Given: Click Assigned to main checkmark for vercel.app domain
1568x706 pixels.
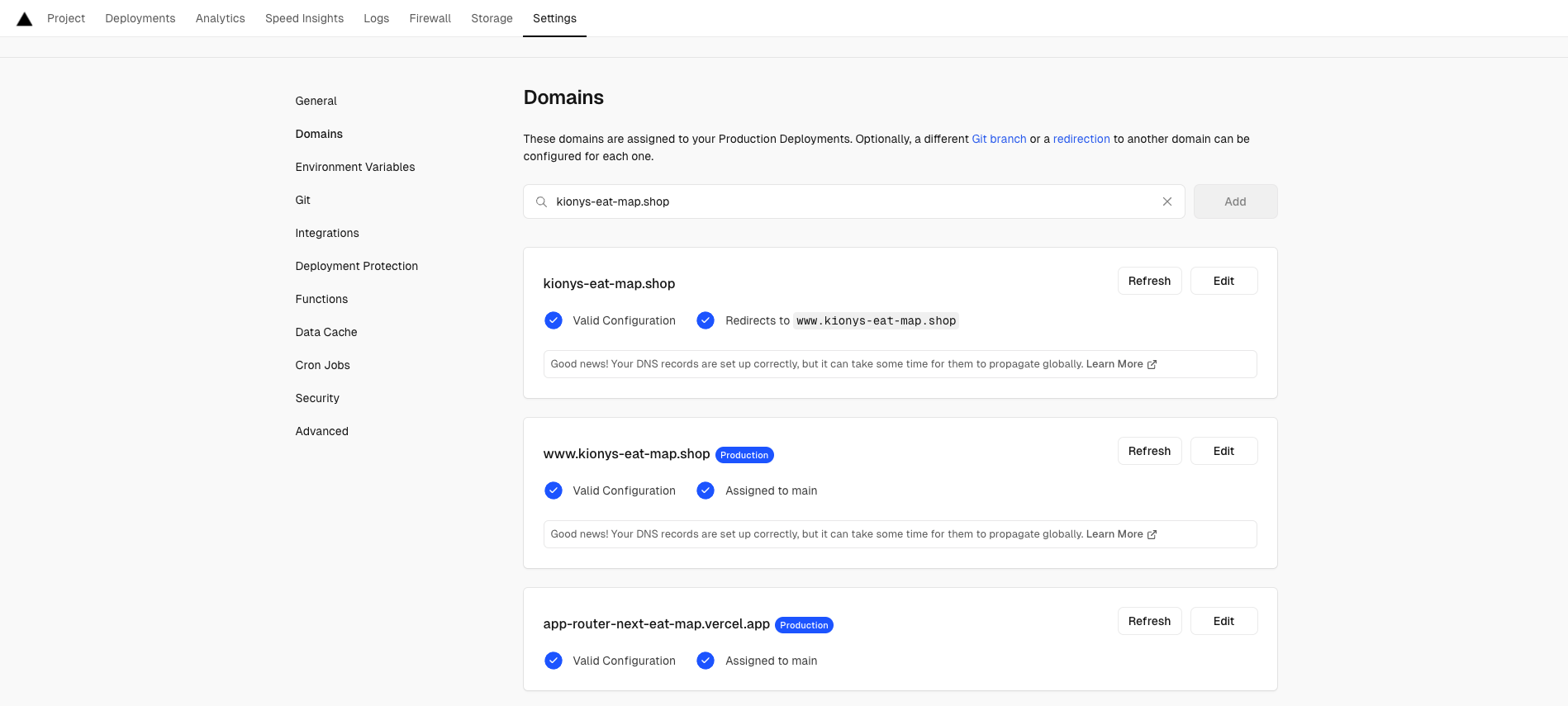Looking at the screenshot, I should click(x=706, y=661).
